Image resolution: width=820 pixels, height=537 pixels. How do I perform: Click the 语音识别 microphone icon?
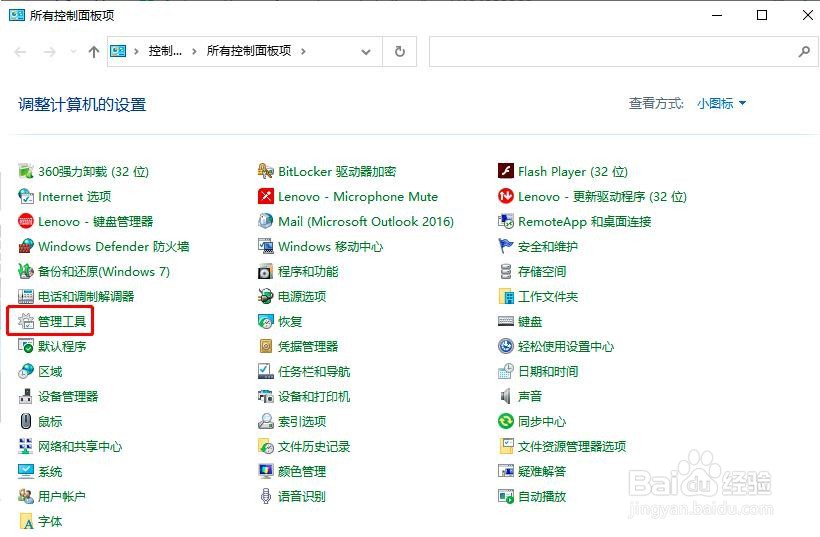[x=266, y=496]
